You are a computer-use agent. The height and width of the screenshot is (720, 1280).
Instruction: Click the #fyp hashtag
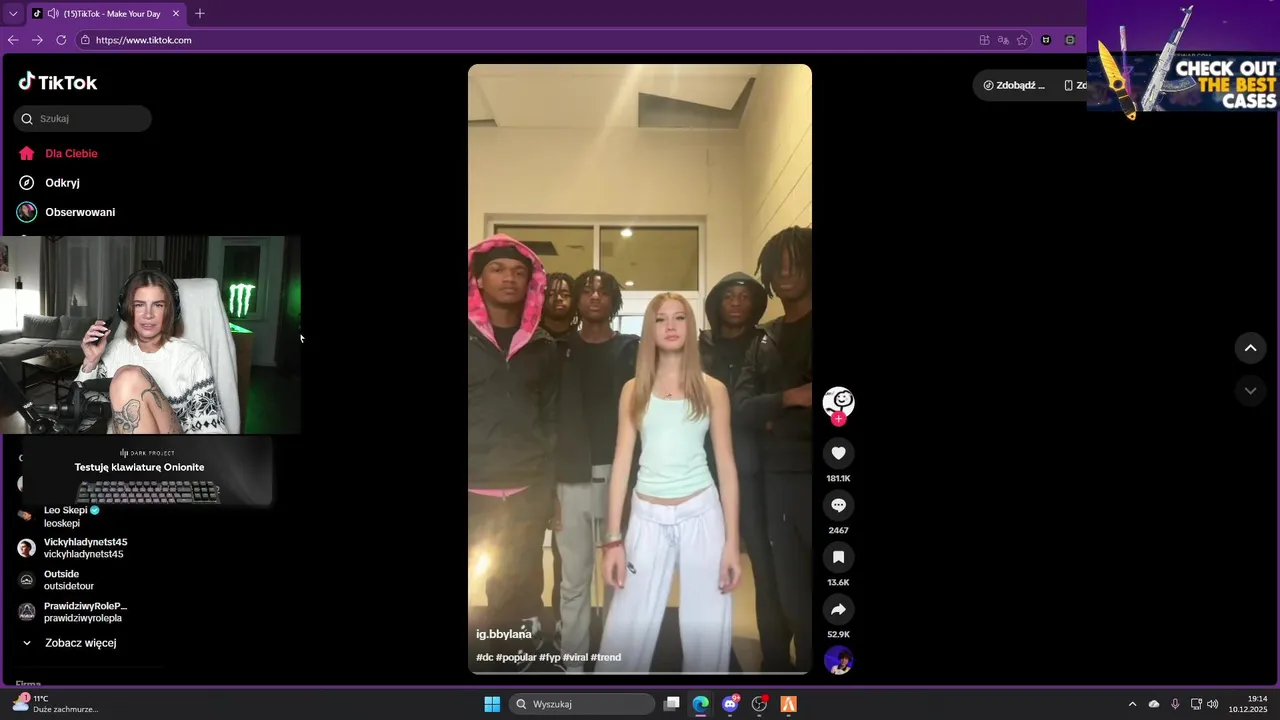[x=550, y=657]
